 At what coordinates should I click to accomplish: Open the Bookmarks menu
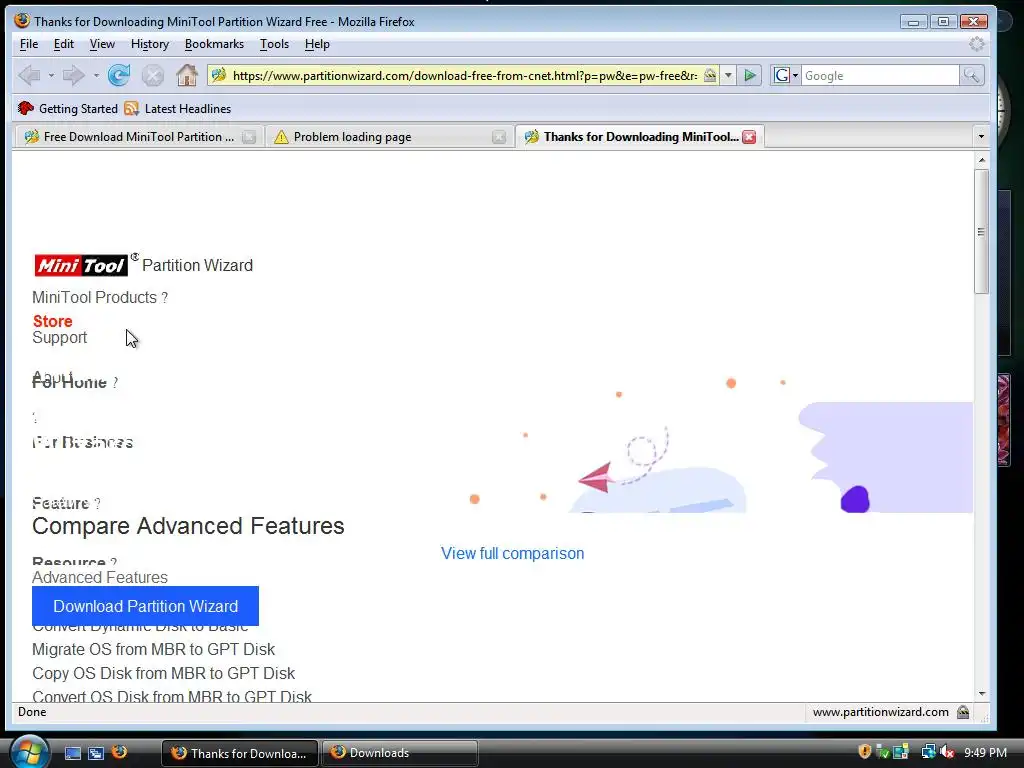pyautogui.click(x=214, y=44)
